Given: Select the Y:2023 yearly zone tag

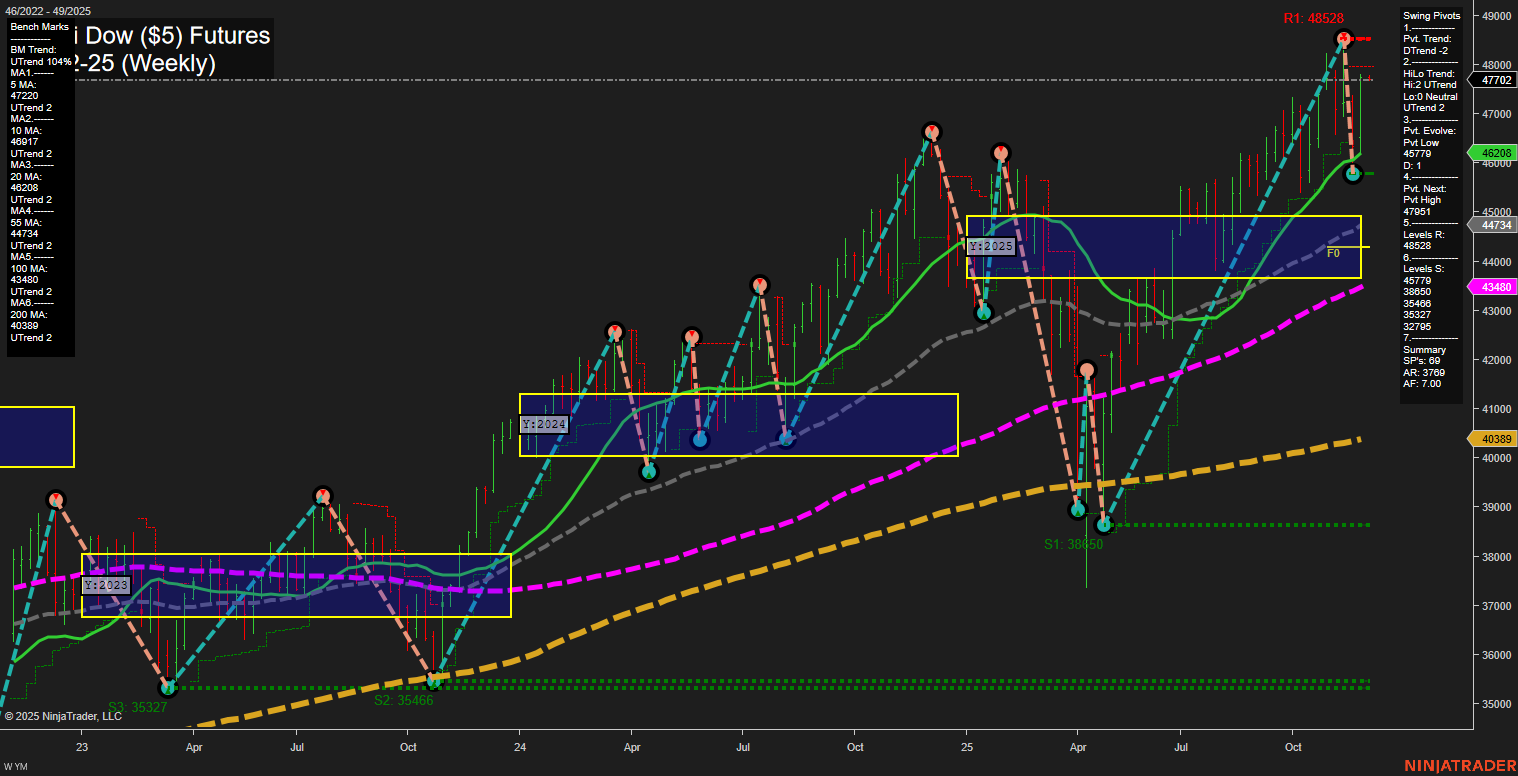Looking at the screenshot, I should [105, 585].
